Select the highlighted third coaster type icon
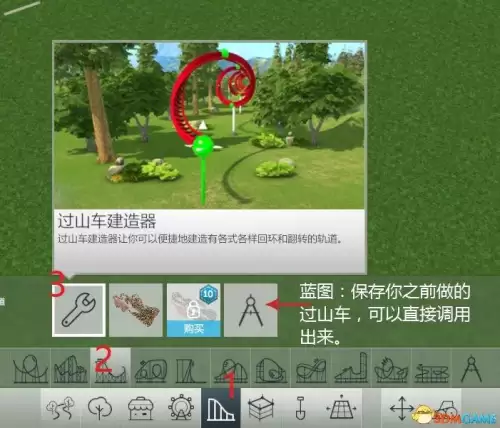The width and height of the screenshot is (500, 428). 111,368
